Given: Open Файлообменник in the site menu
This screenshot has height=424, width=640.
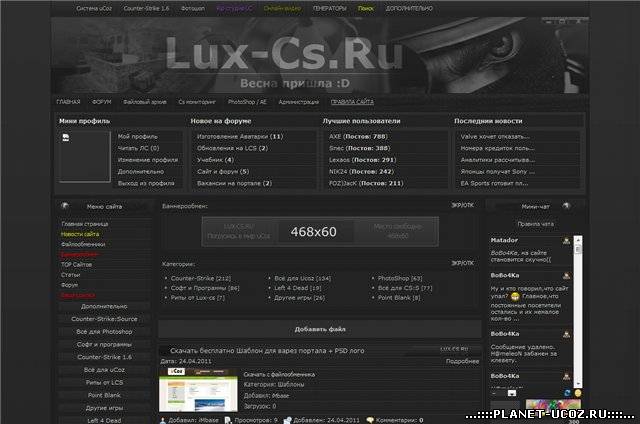Looking at the screenshot, I should (x=83, y=244).
